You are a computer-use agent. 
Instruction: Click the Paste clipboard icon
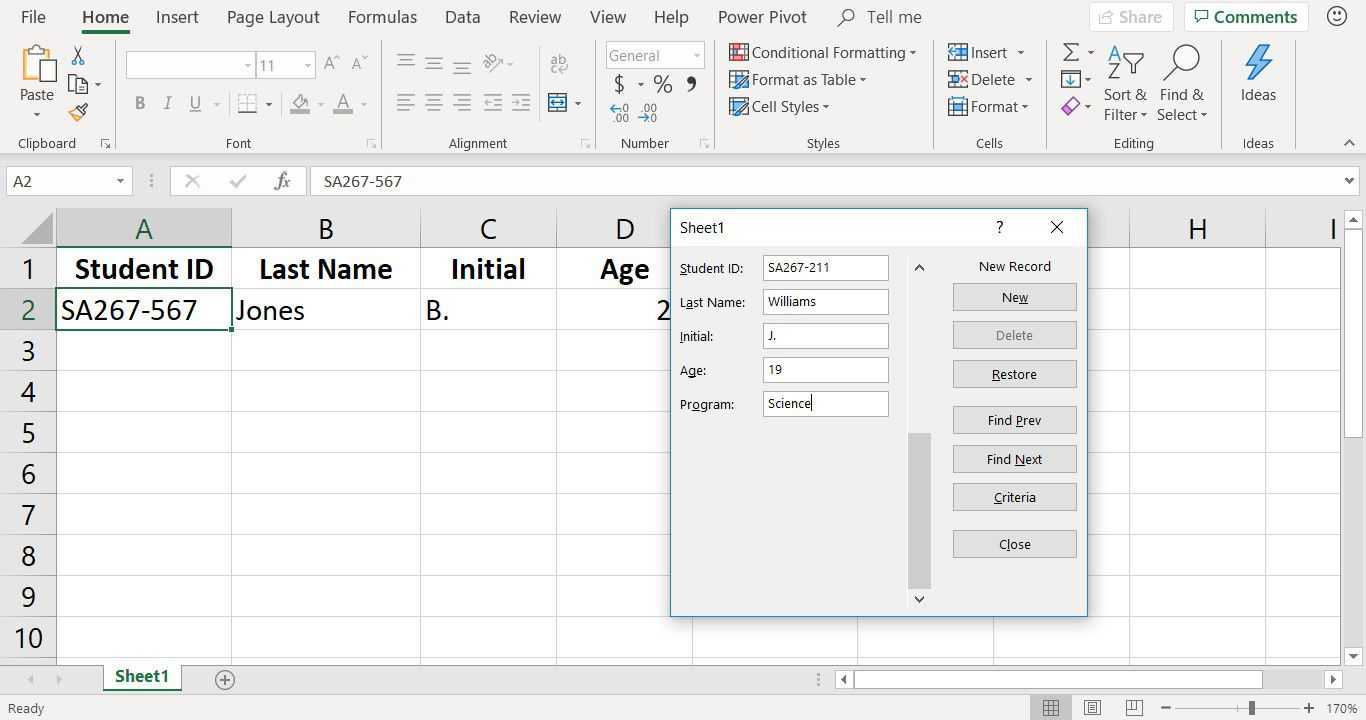point(37,64)
